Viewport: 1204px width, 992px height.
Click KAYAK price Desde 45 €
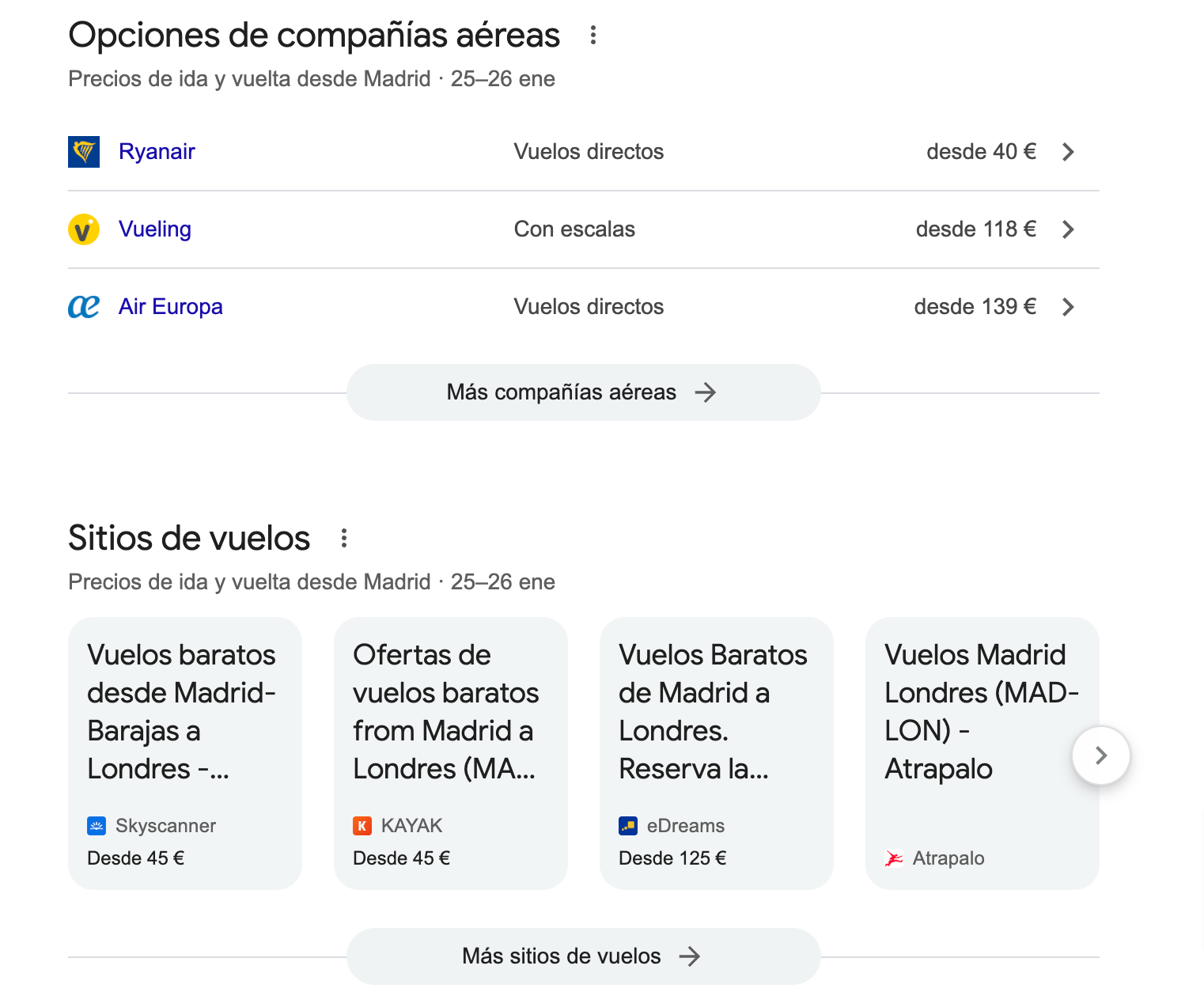(x=401, y=858)
